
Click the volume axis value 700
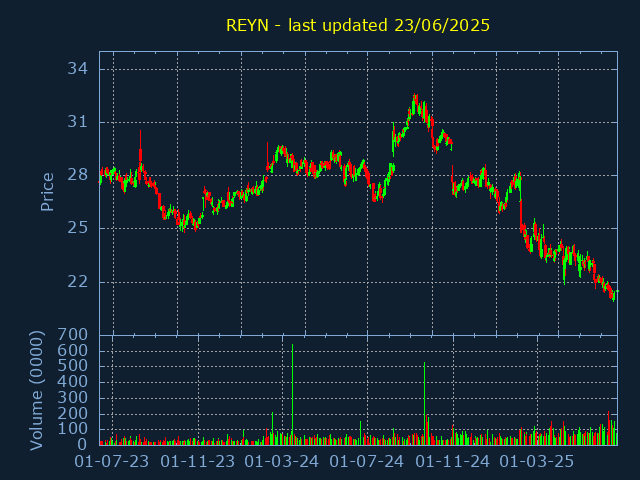tap(73, 335)
